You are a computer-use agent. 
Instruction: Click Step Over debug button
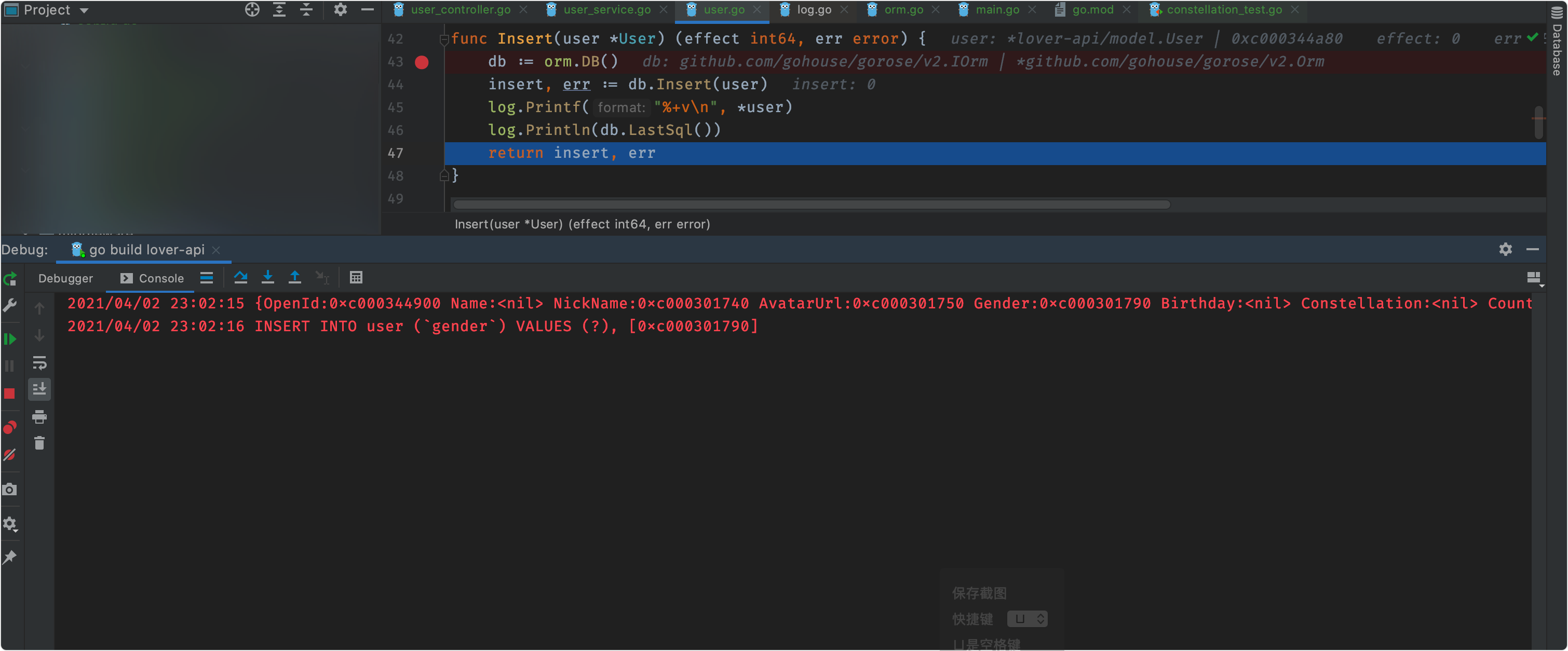coord(240,278)
